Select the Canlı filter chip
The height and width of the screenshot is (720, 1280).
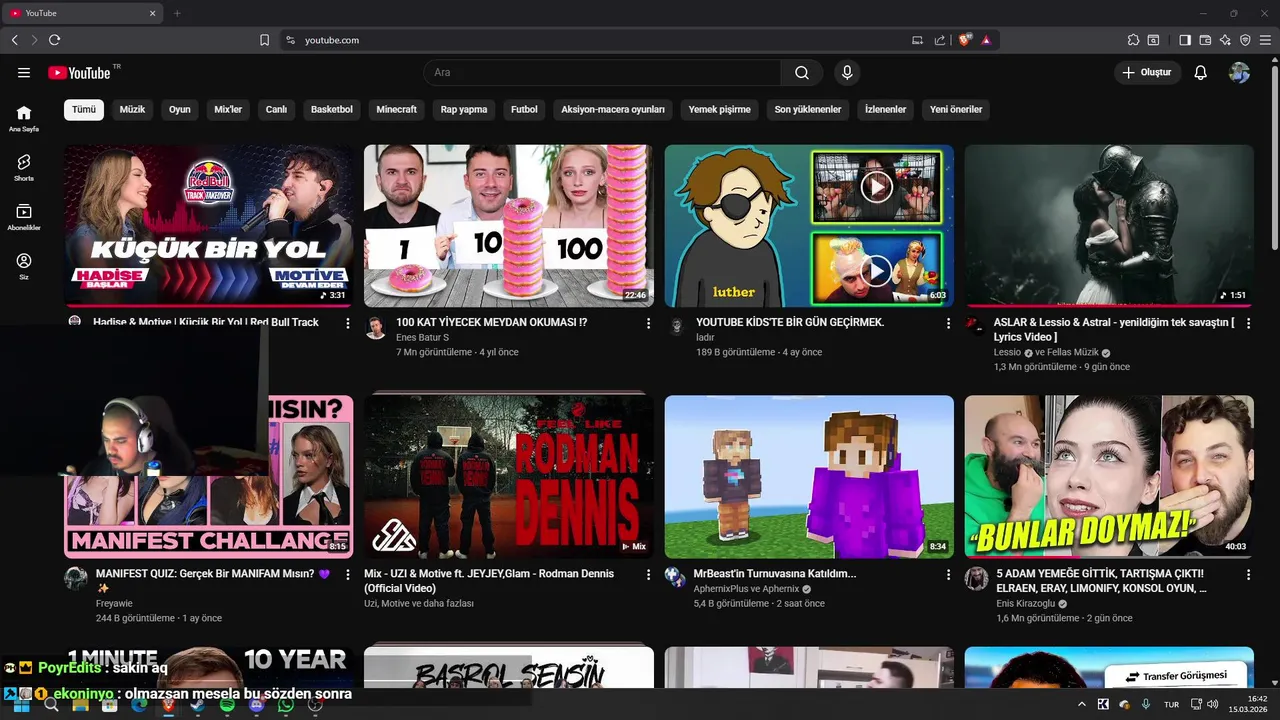tap(276, 109)
